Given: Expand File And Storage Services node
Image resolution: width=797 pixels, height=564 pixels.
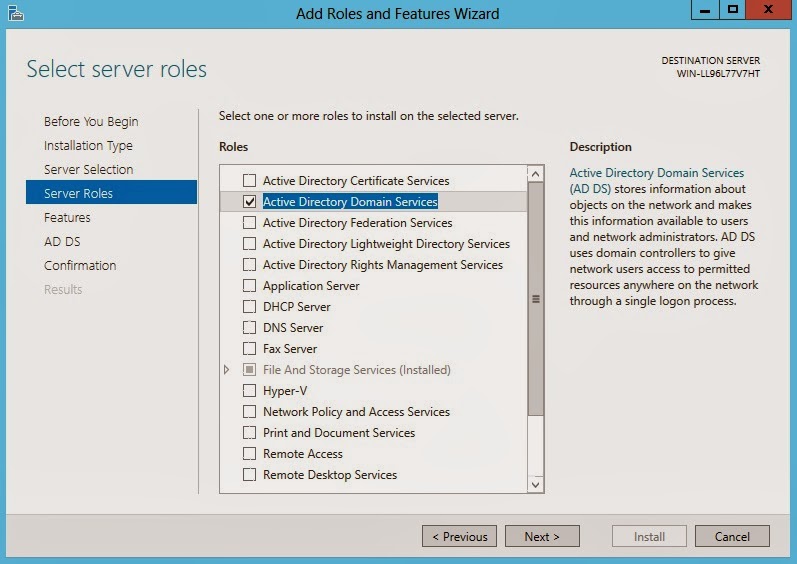Looking at the screenshot, I should tap(227, 370).
